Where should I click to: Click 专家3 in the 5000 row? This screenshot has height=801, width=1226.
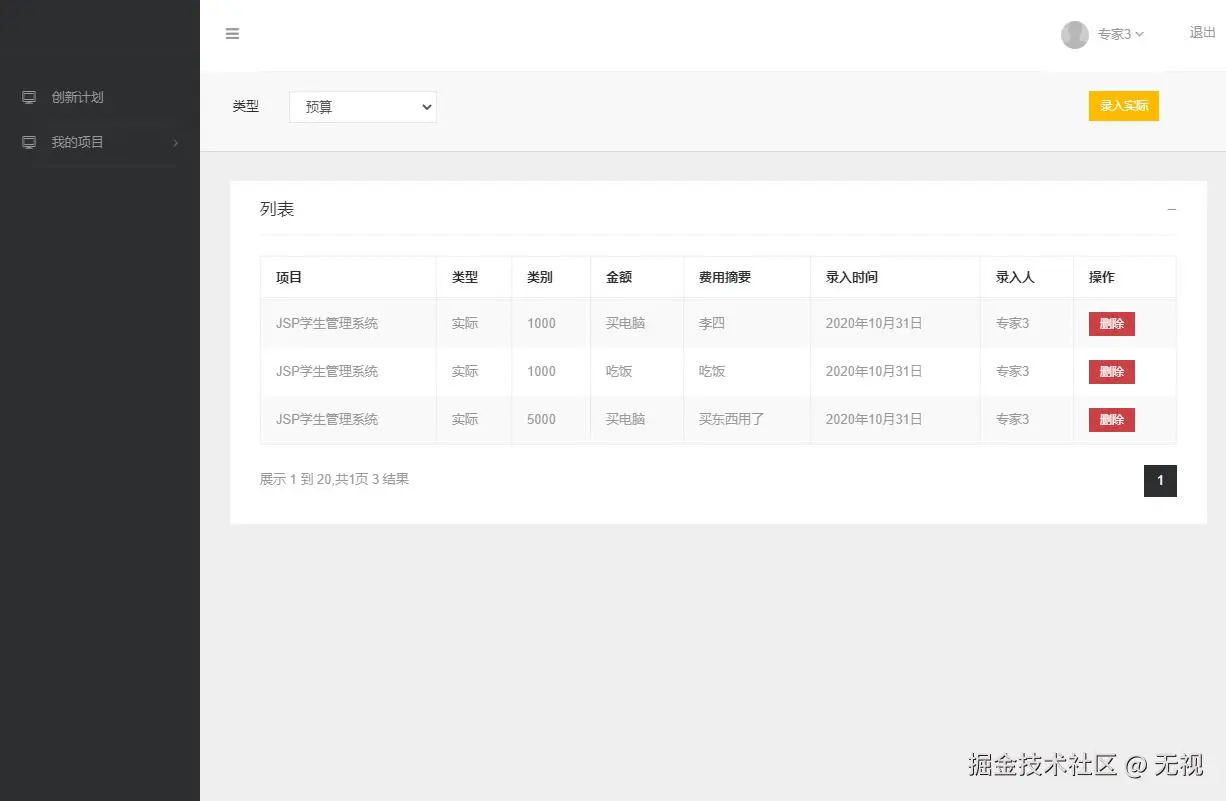point(1012,419)
